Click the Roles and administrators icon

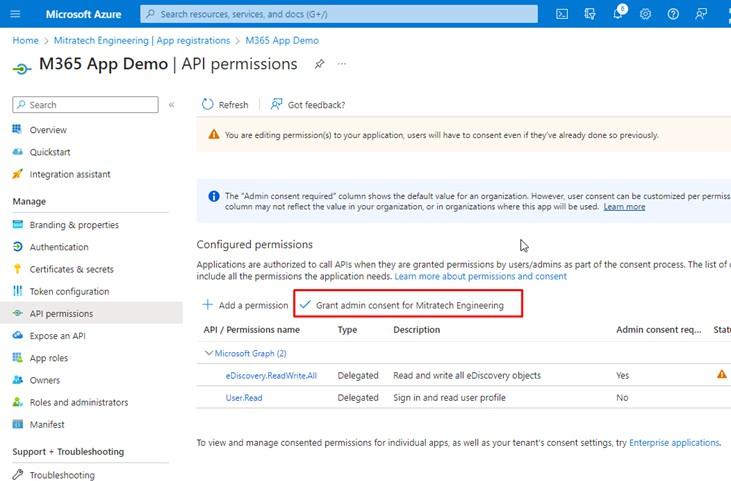18,402
